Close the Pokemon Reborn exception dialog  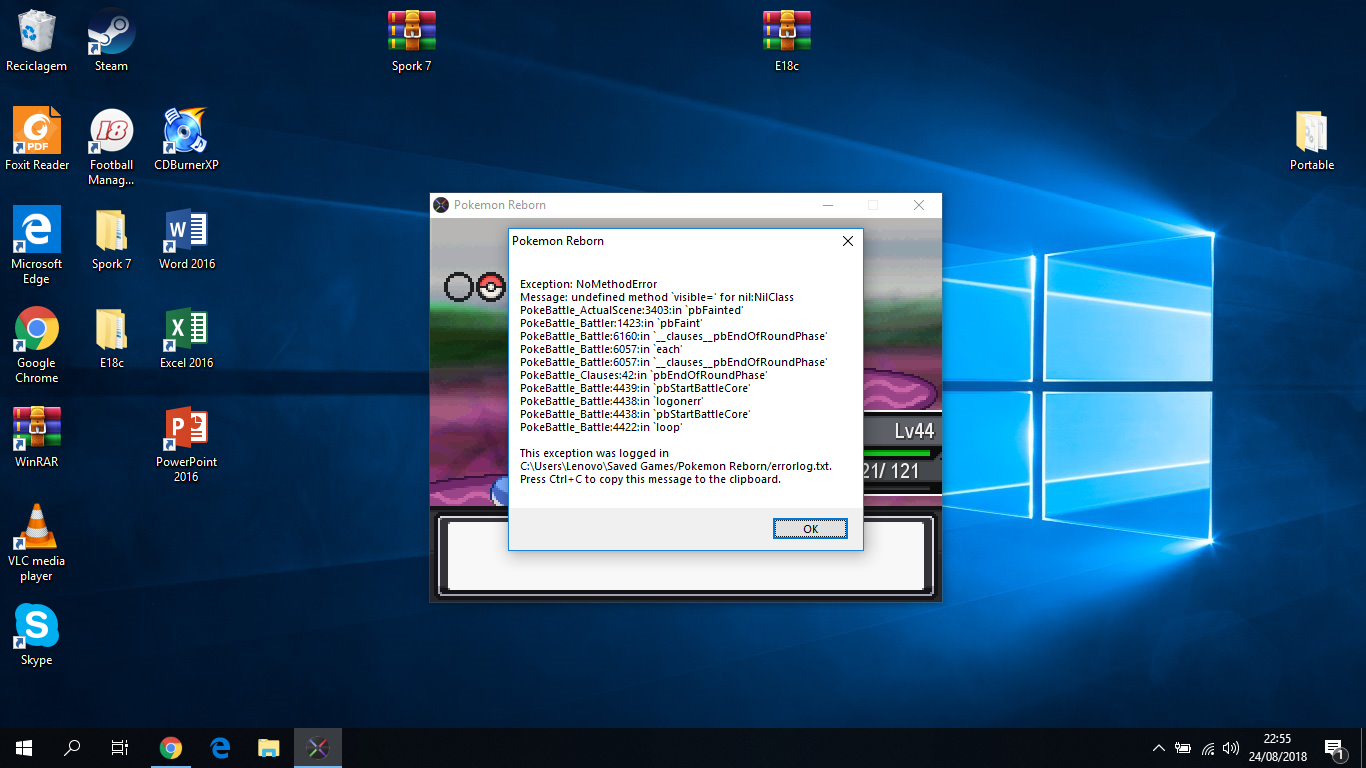[847, 241]
